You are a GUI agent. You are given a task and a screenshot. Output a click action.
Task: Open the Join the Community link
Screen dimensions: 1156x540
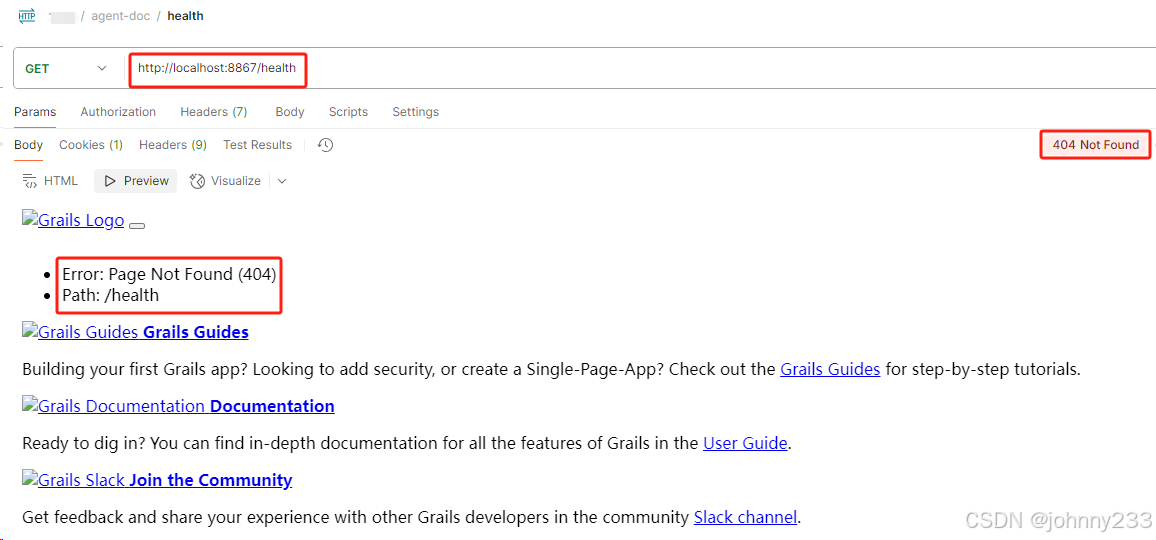pos(157,480)
